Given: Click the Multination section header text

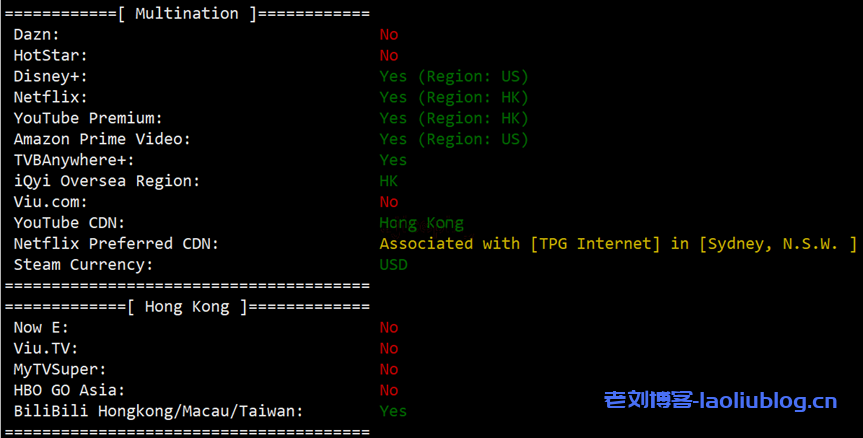Looking at the screenshot, I should 187,14.
